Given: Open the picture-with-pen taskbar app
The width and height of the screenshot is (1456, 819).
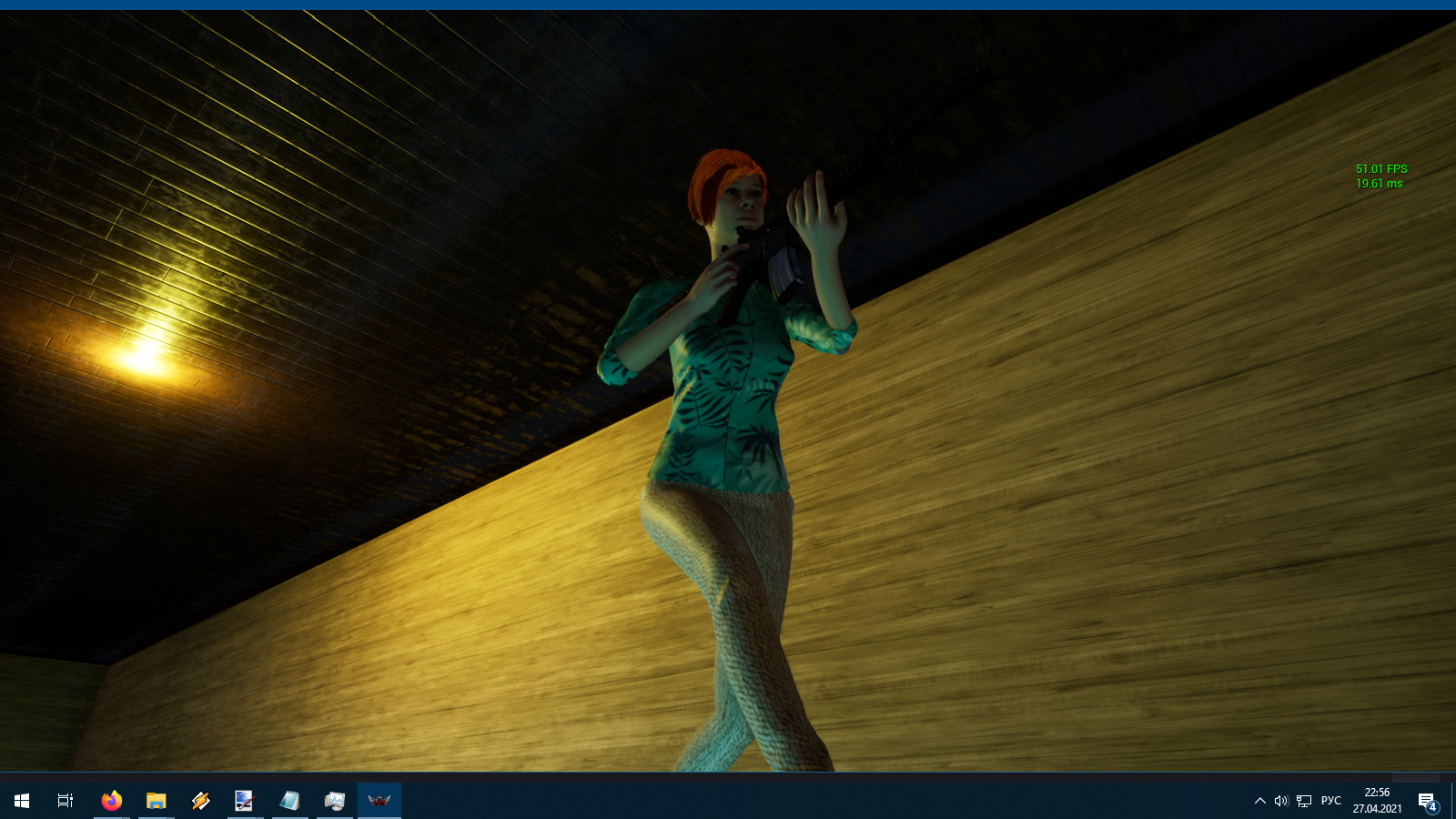Looking at the screenshot, I should 245,801.
